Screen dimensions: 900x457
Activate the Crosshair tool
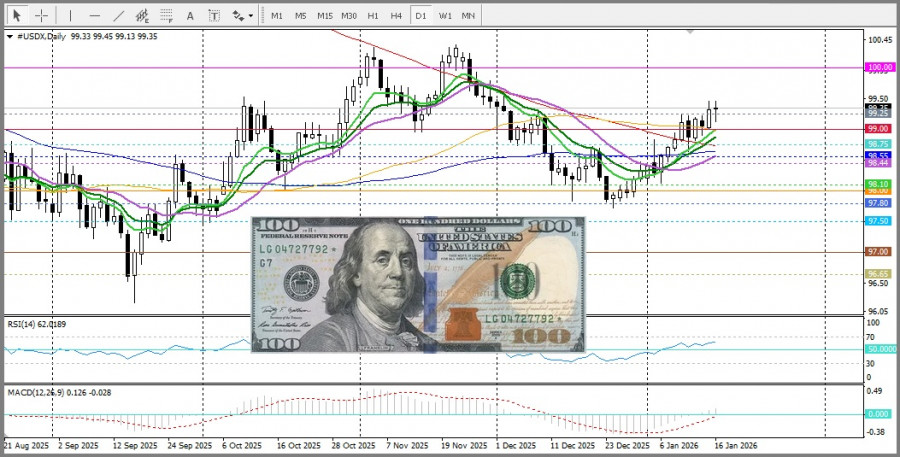click(x=42, y=16)
